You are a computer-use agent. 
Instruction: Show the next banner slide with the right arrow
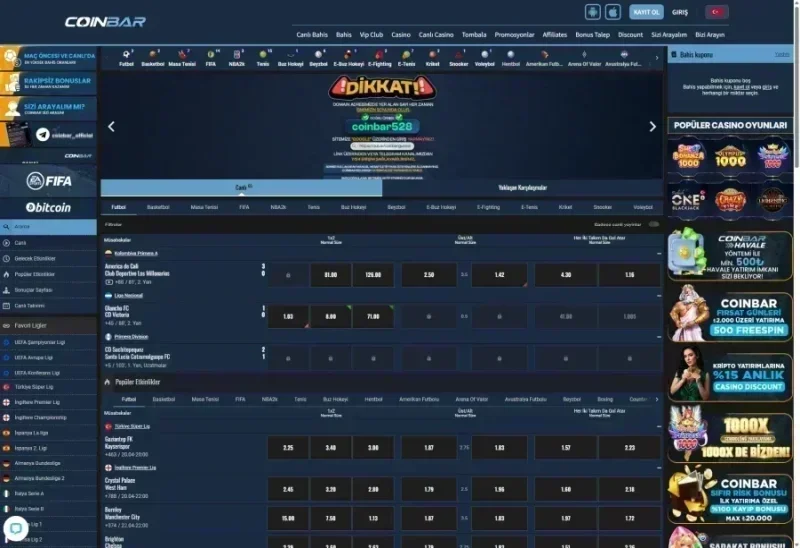[x=652, y=127]
